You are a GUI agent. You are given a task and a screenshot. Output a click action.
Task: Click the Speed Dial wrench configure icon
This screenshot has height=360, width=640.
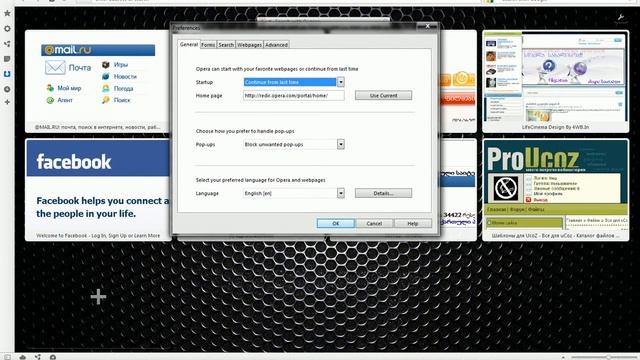(620, 17)
